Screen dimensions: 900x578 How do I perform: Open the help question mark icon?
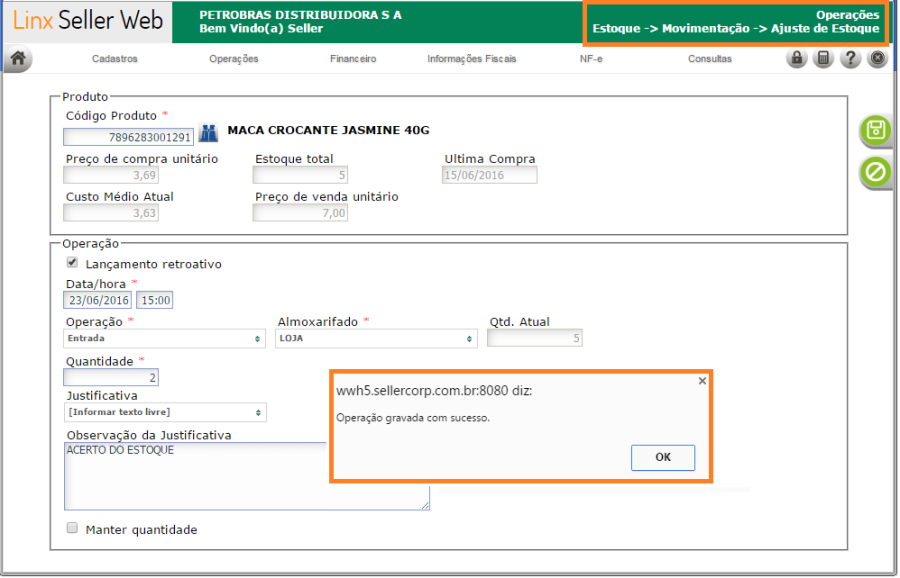pyautogui.click(x=850, y=58)
